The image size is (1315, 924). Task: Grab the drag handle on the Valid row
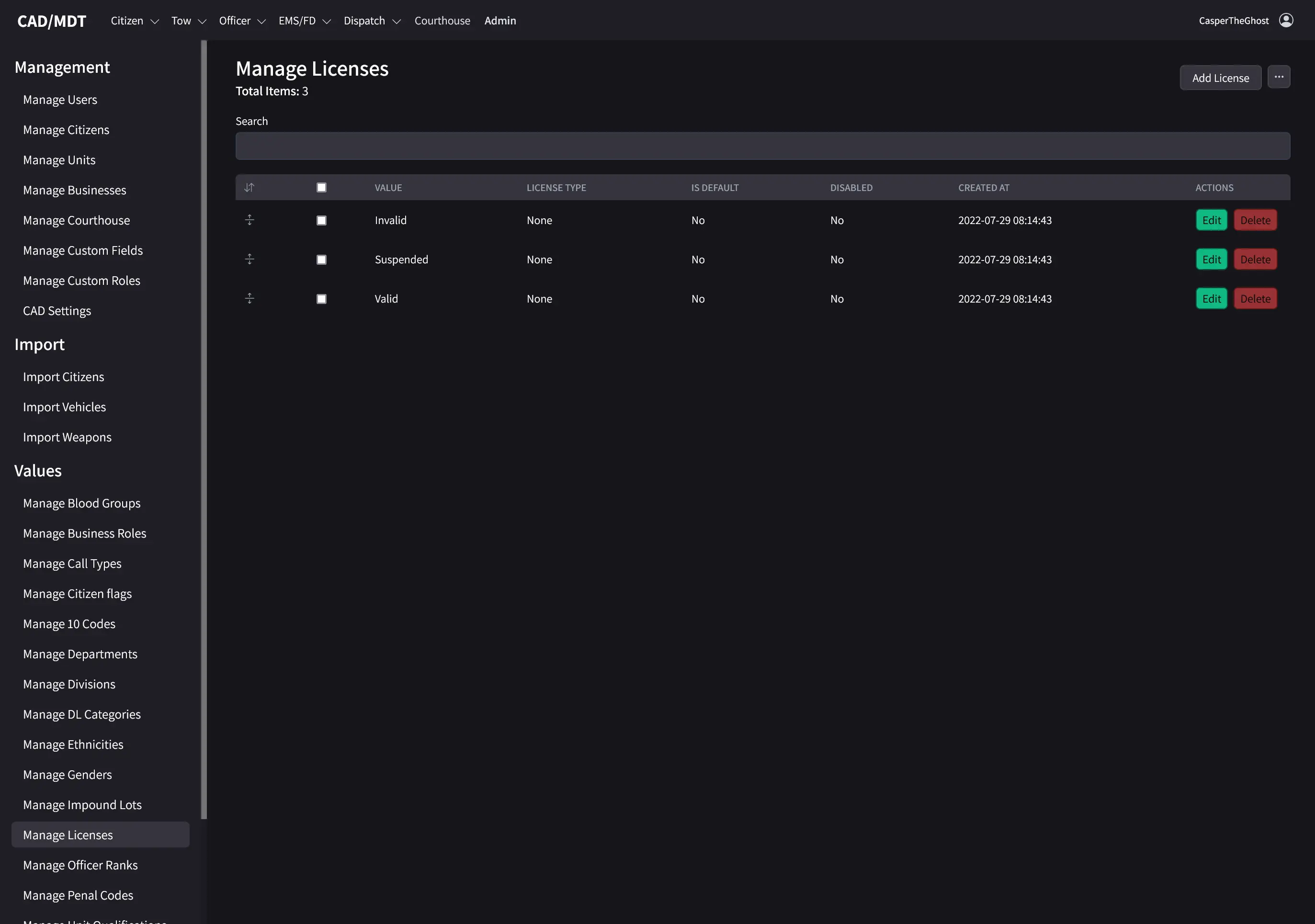(x=249, y=298)
